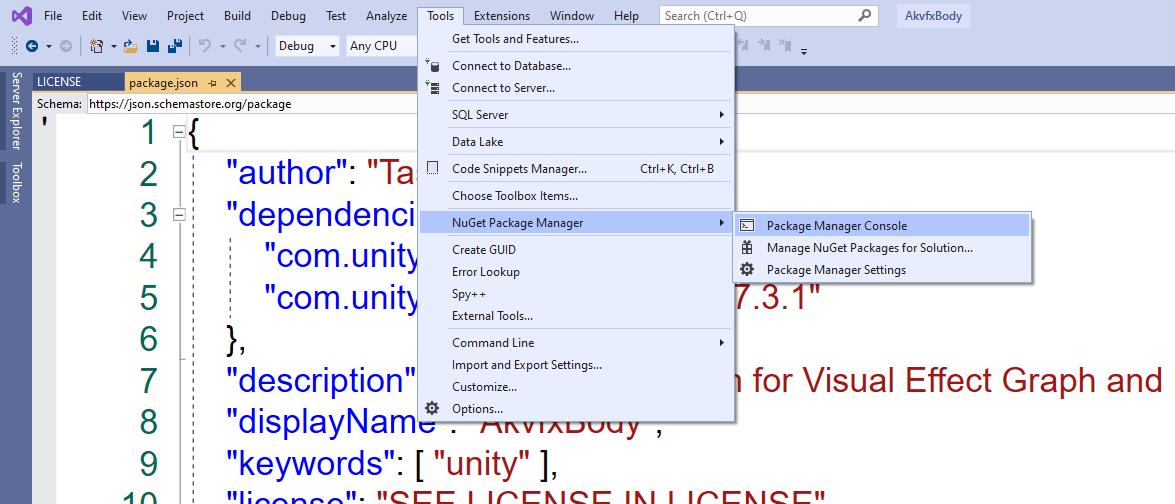Select Create GUID
The width and height of the screenshot is (1175, 504).
[x=576, y=249]
